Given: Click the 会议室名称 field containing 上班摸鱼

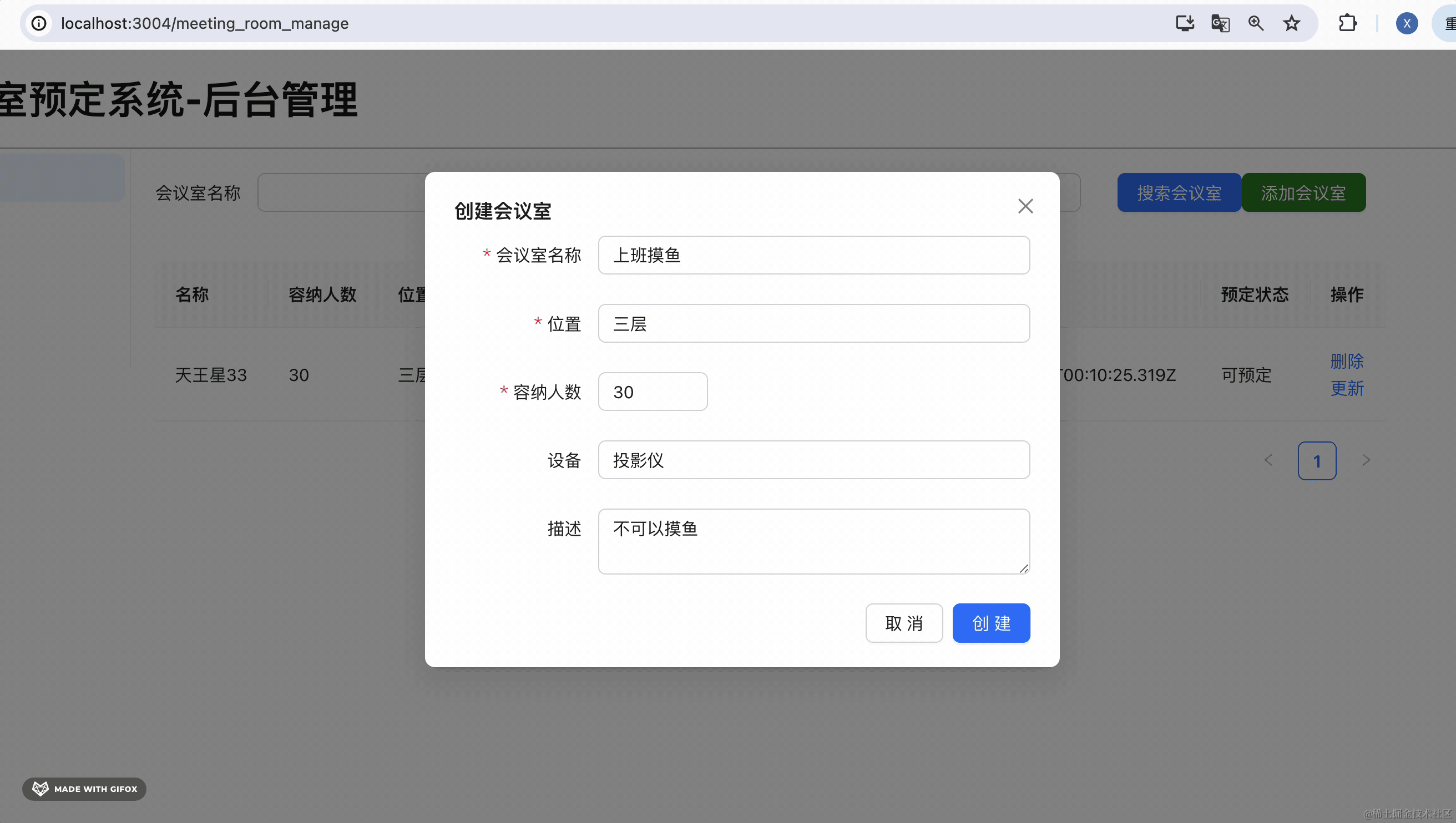Looking at the screenshot, I should click(x=813, y=255).
